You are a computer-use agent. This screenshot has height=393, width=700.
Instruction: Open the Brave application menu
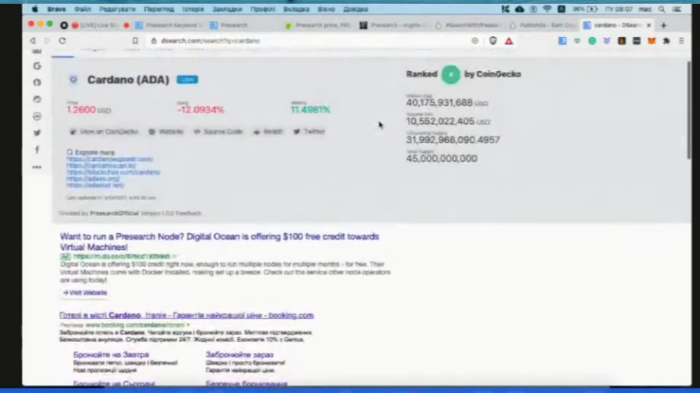pos(56,9)
